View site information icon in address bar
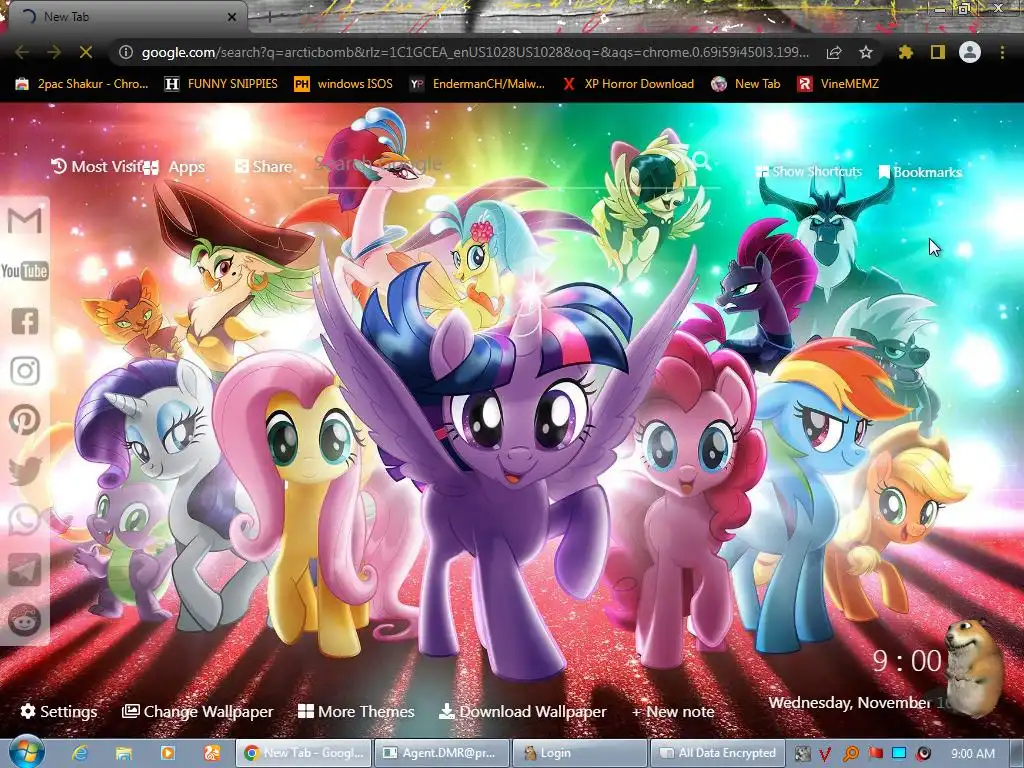This screenshot has width=1024, height=768. [x=126, y=52]
